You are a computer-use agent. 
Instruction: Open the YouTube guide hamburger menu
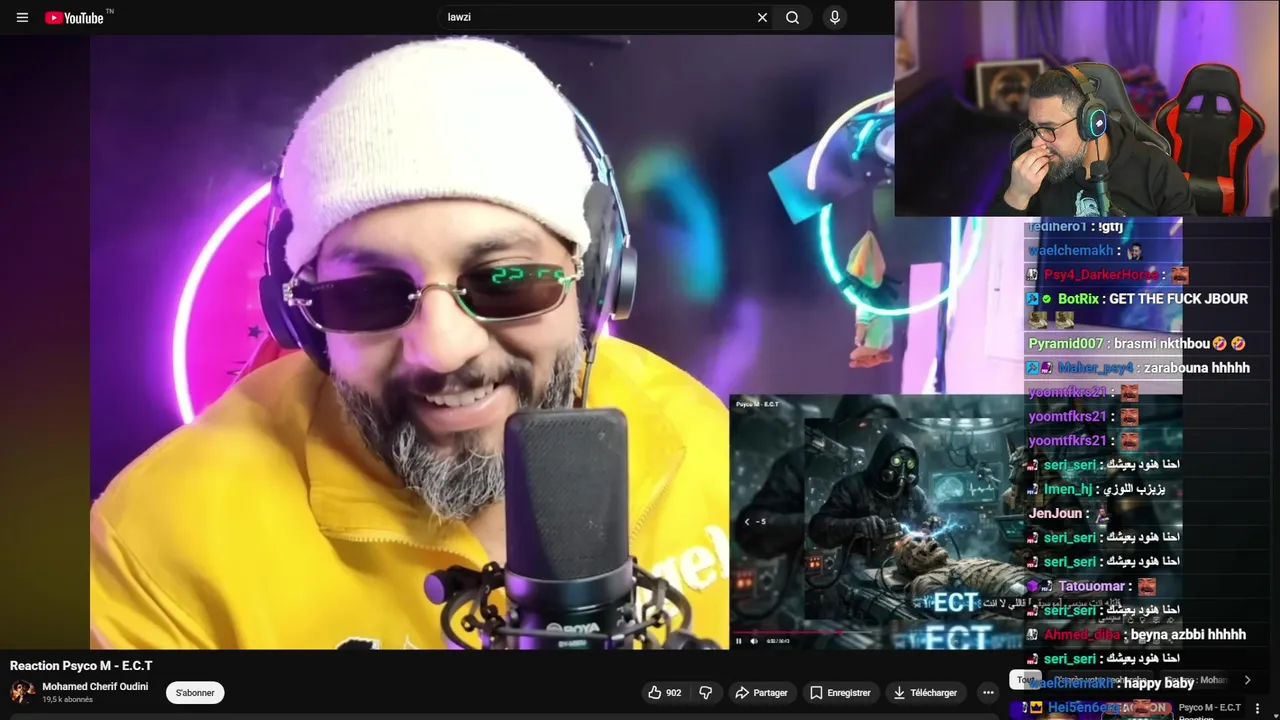pos(22,17)
